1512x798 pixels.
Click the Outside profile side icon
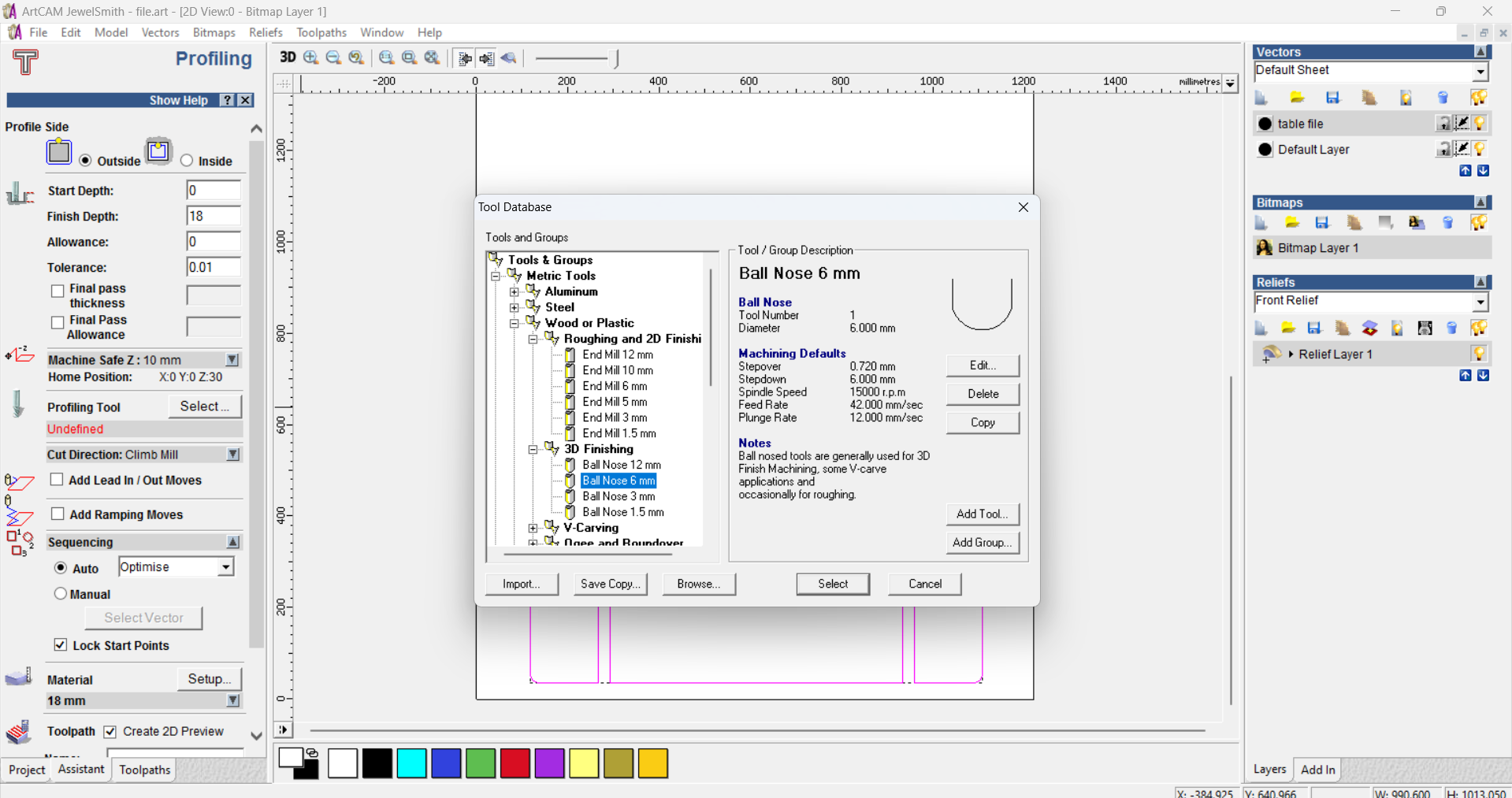[x=59, y=151]
